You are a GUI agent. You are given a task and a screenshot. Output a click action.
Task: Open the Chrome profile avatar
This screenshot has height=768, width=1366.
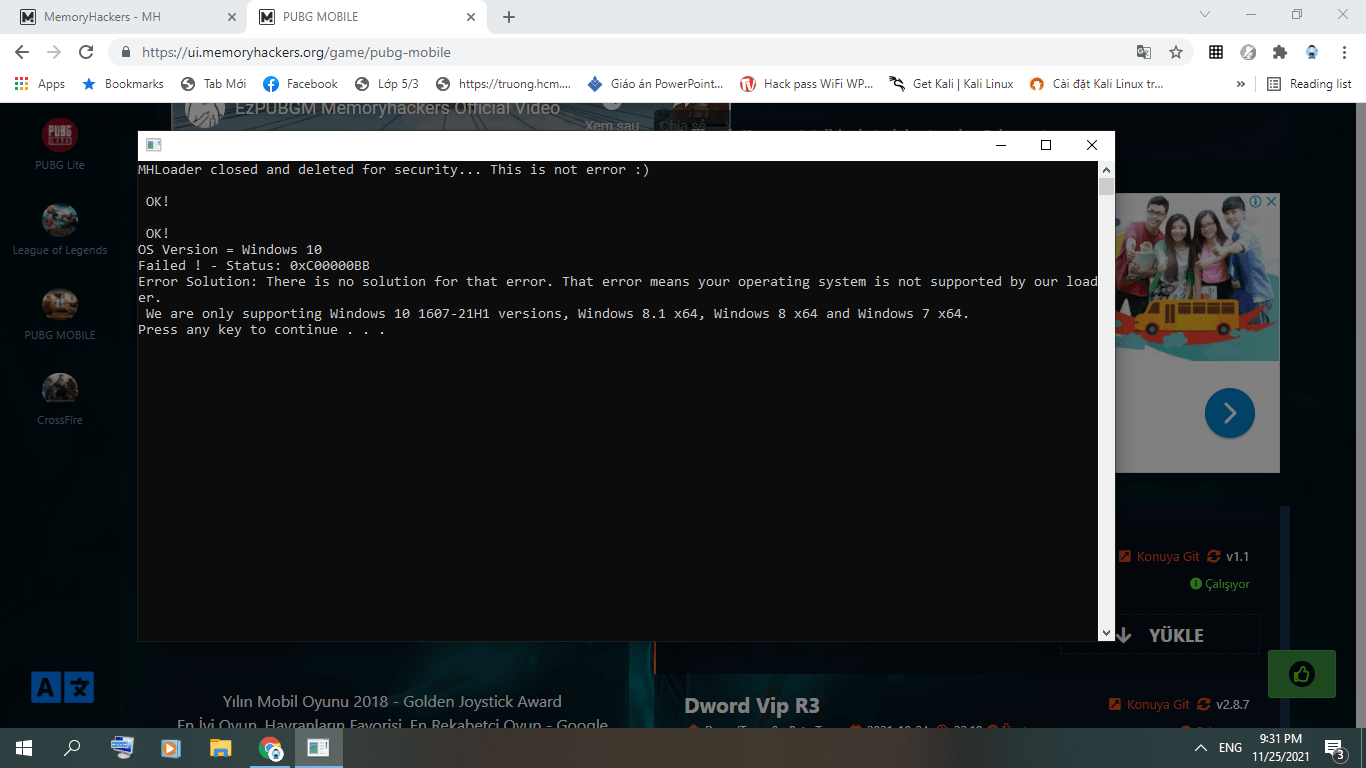coord(1312,52)
